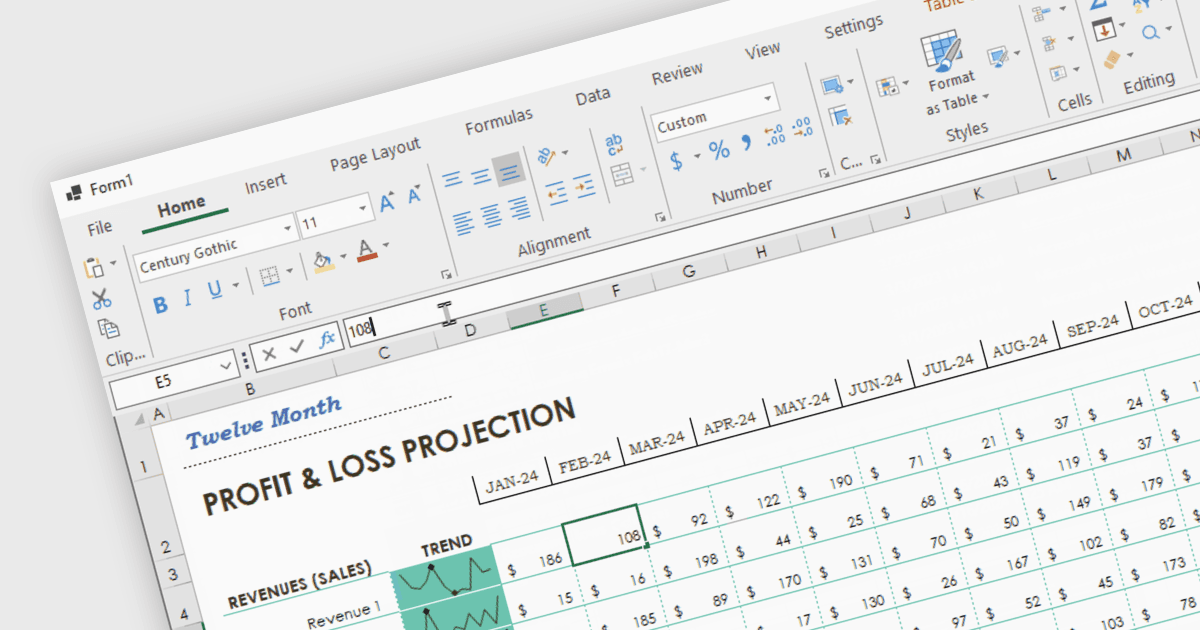Apply fill color with paint bucket icon
The width and height of the screenshot is (1200, 630).
[322, 261]
